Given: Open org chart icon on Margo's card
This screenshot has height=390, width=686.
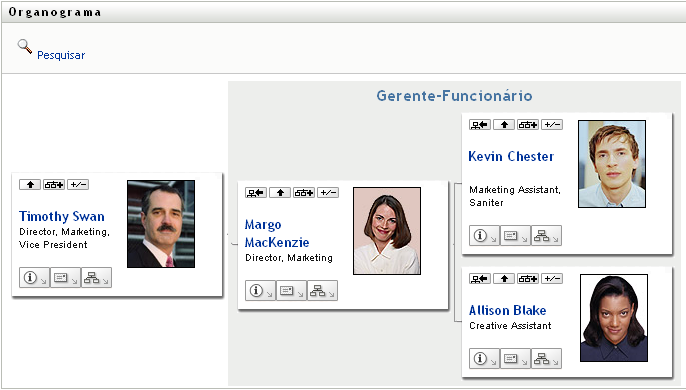Looking at the screenshot, I should click(x=322, y=291).
